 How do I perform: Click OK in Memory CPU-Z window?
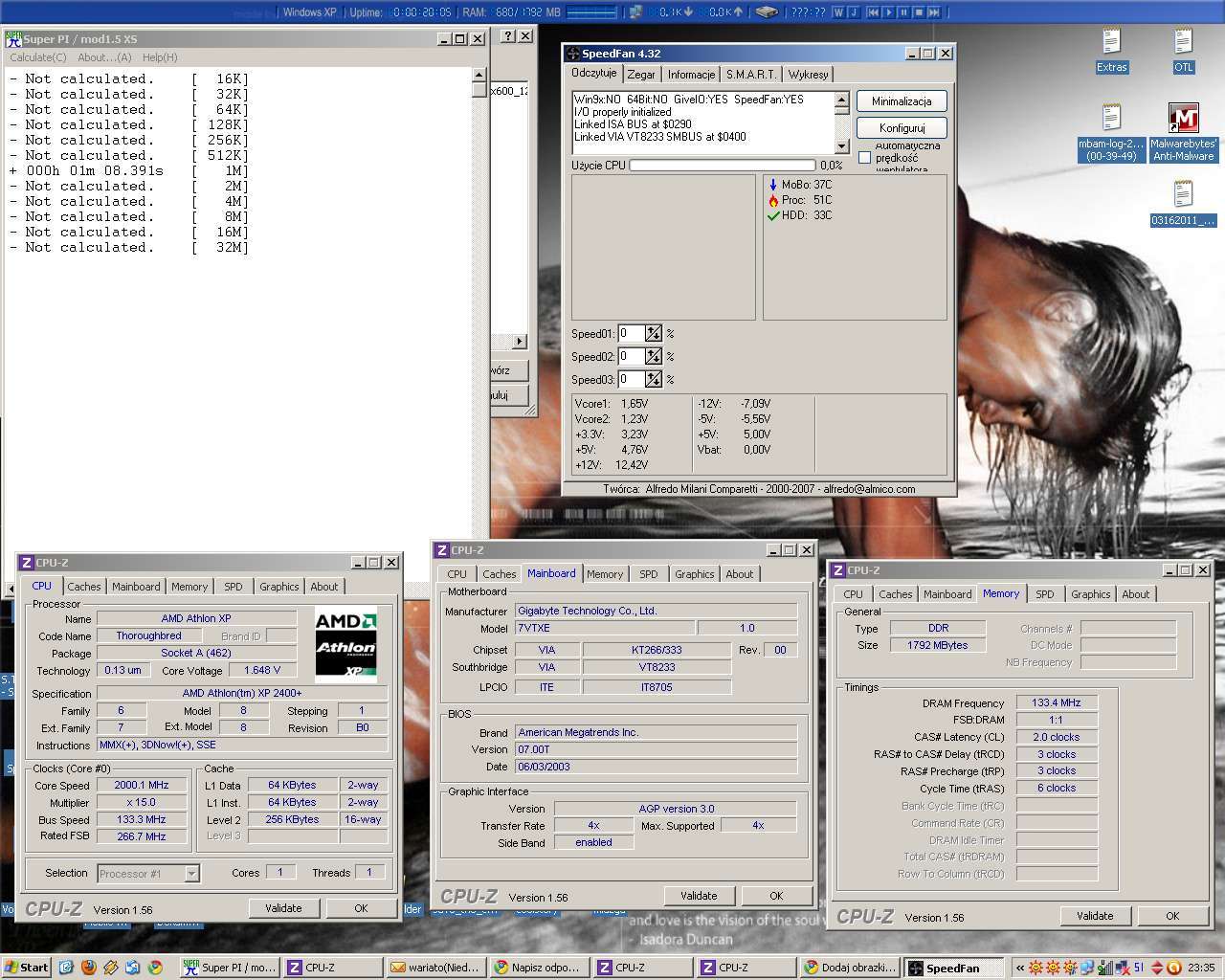[x=1172, y=916]
